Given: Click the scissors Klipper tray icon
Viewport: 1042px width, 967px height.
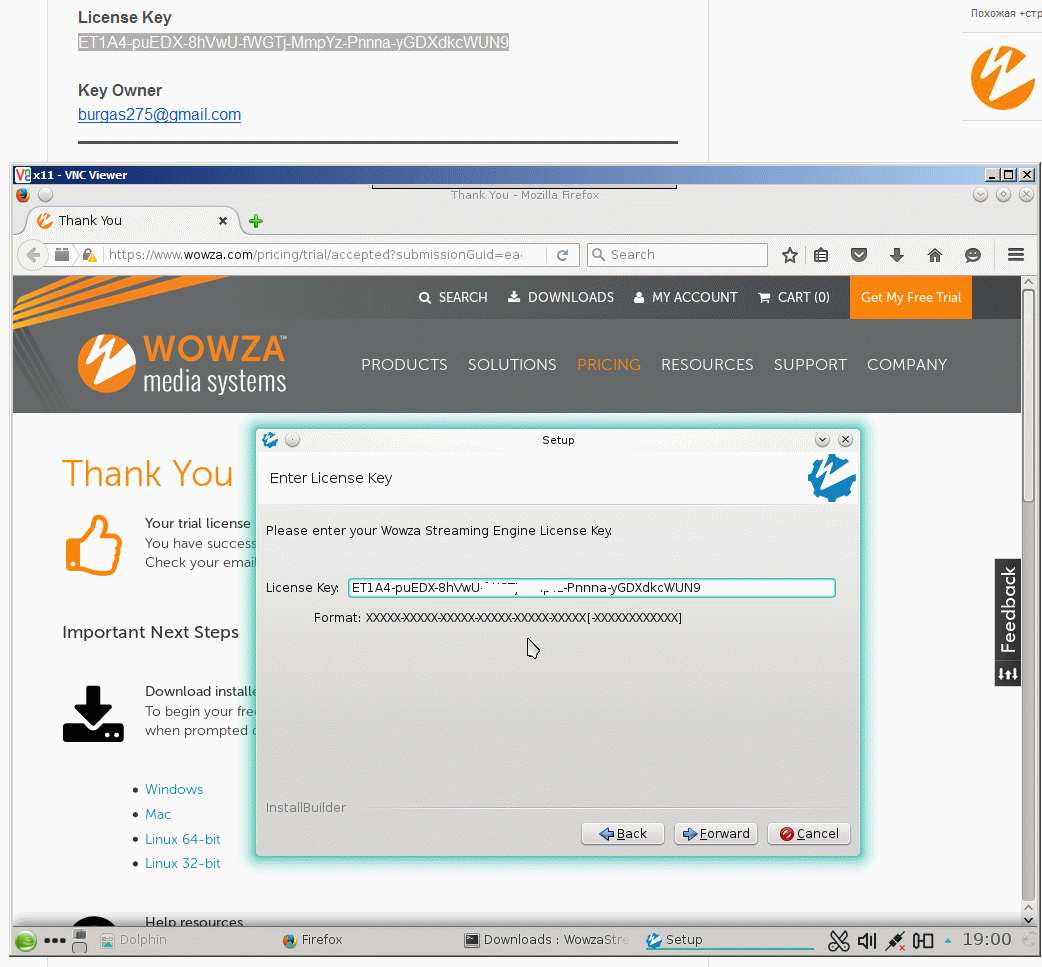Looking at the screenshot, I should pyautogui.click(x=839, y=940).
